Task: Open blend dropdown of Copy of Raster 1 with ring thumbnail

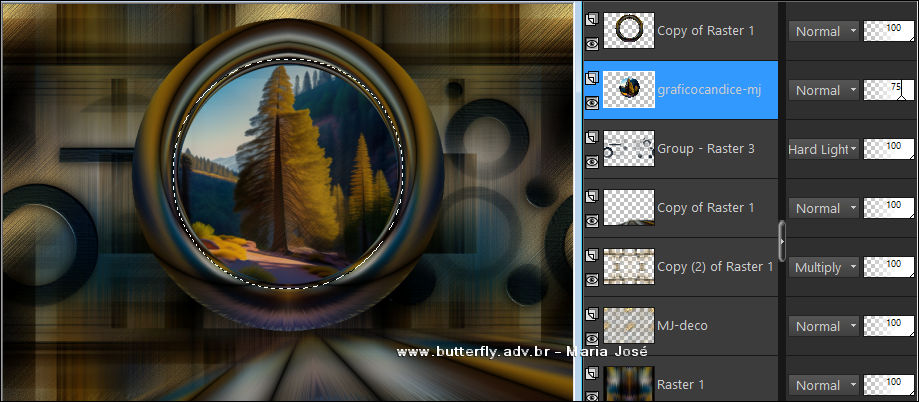Action: (x=823, y=31)
